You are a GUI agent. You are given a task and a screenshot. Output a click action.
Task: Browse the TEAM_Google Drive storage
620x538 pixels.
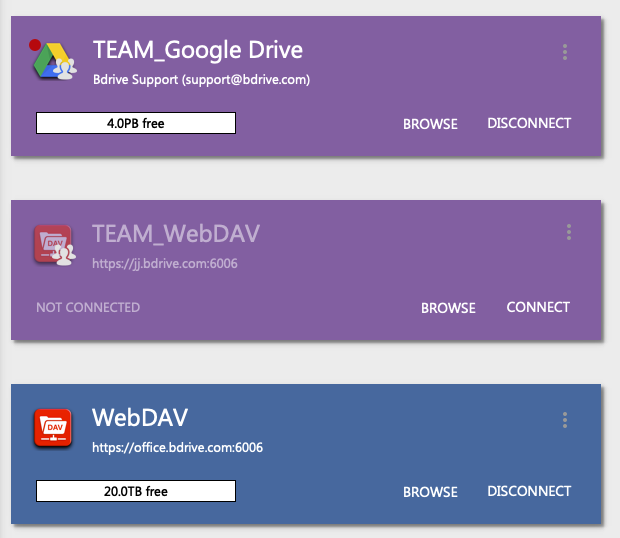pyautogui.click(x=430, y=124)
